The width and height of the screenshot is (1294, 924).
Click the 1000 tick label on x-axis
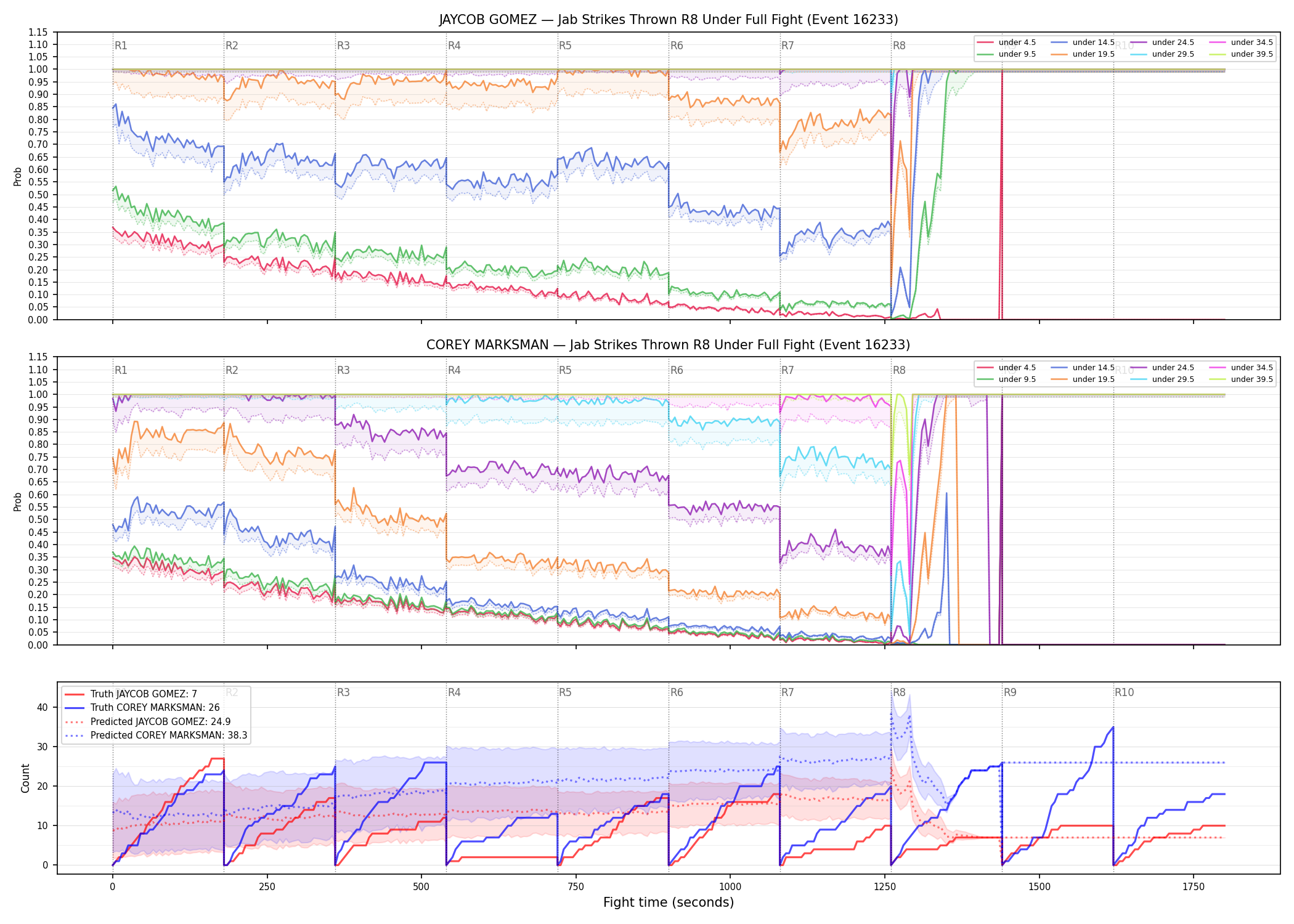pyautogui.click(x=730, y=887)
